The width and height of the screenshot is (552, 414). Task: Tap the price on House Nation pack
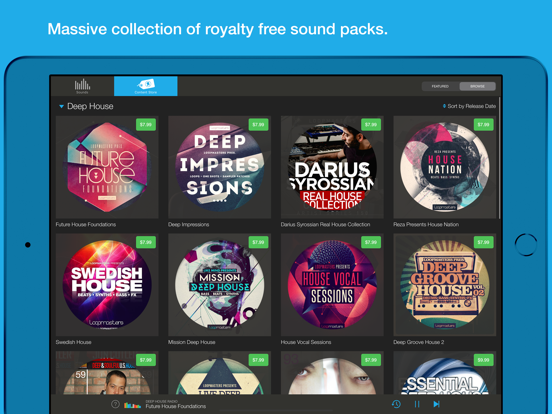pos(484,125)
